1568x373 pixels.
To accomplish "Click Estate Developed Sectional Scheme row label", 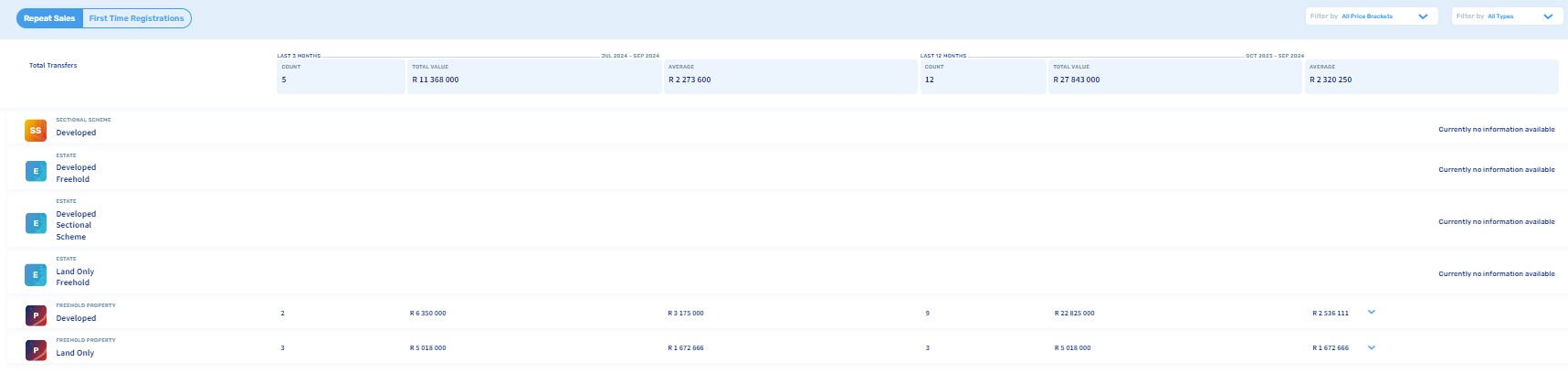I will pos(76,225).
